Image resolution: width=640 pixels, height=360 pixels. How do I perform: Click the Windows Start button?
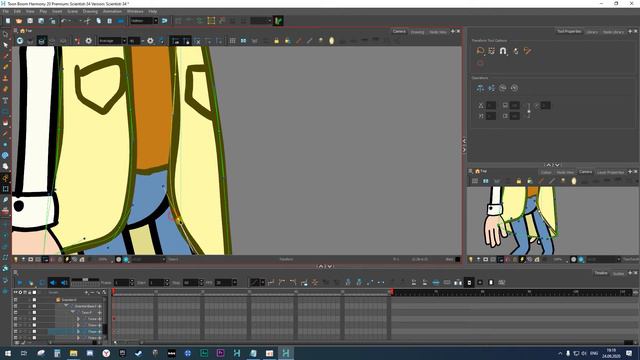point(8,353)
